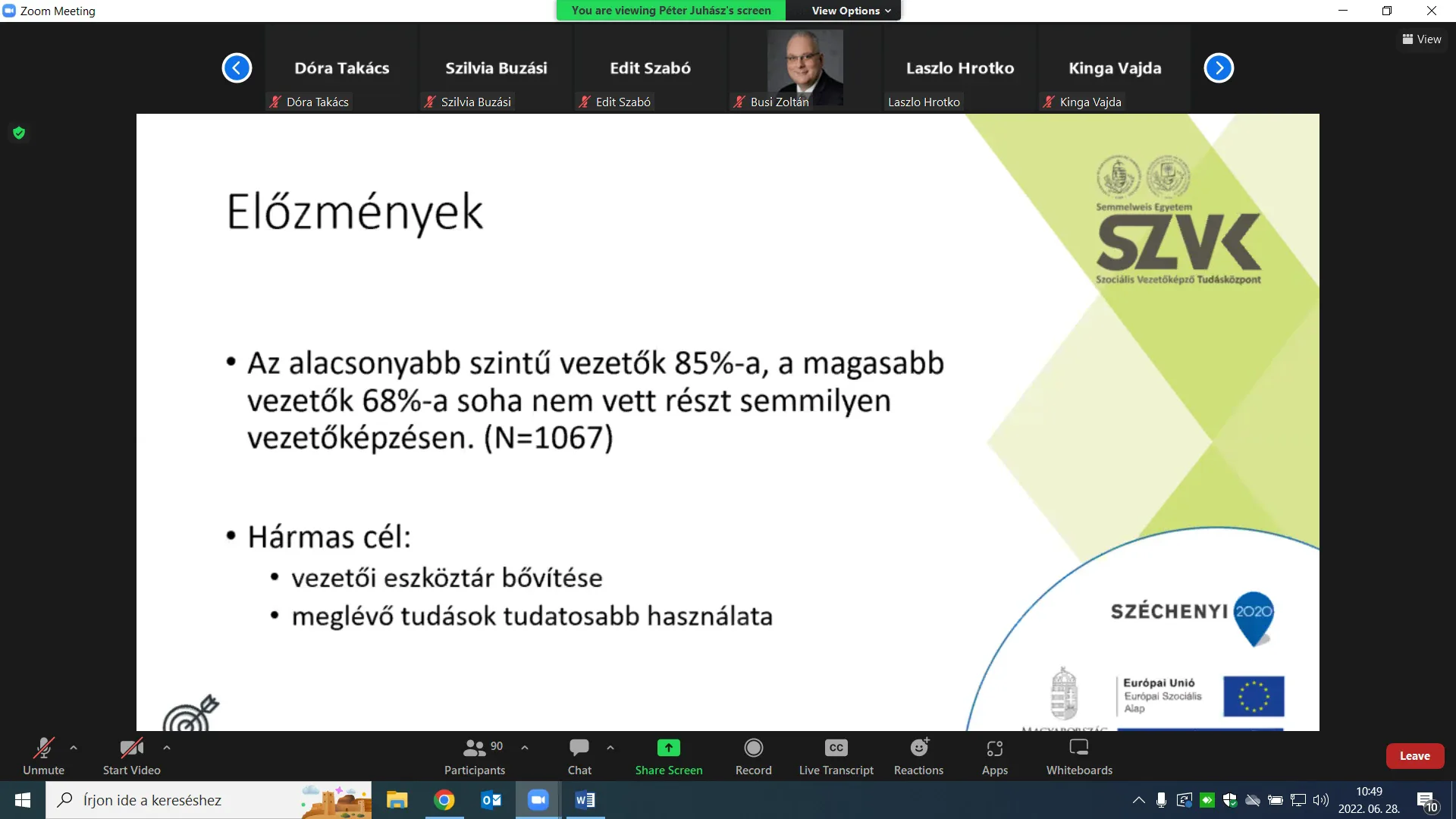
Task: Open the Apps panel
Action: click(x=994, y=756)
